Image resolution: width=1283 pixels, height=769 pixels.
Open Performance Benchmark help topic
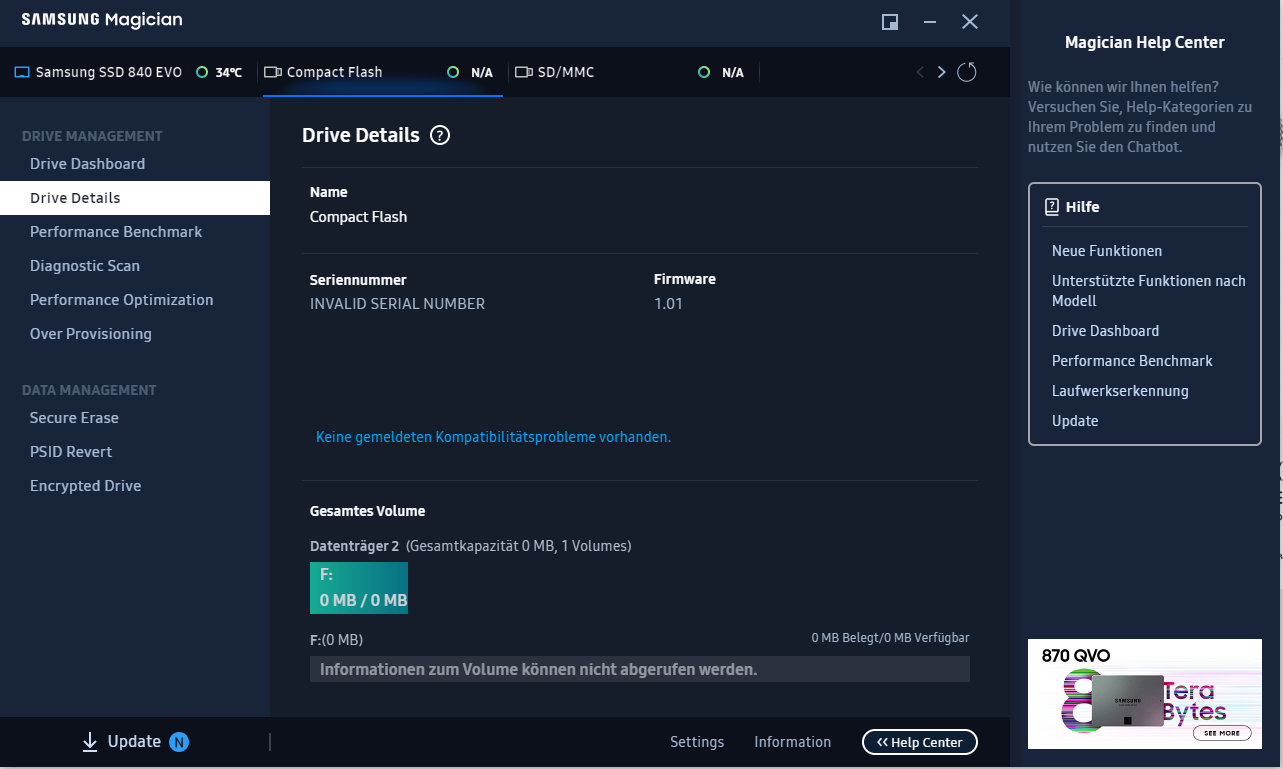coord(1132,361)
